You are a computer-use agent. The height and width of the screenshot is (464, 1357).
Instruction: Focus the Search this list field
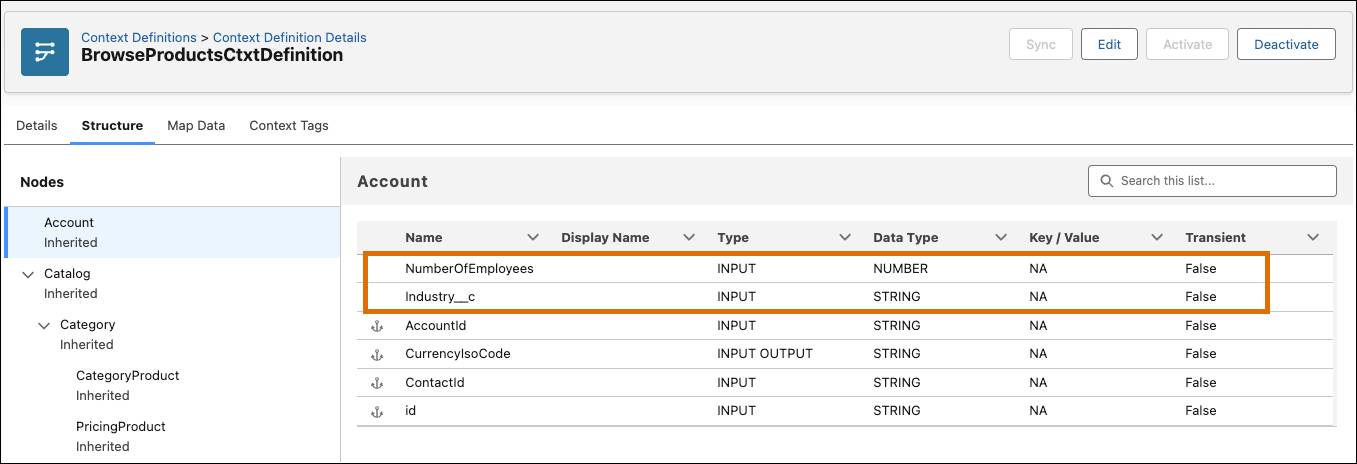point(1212,181)
